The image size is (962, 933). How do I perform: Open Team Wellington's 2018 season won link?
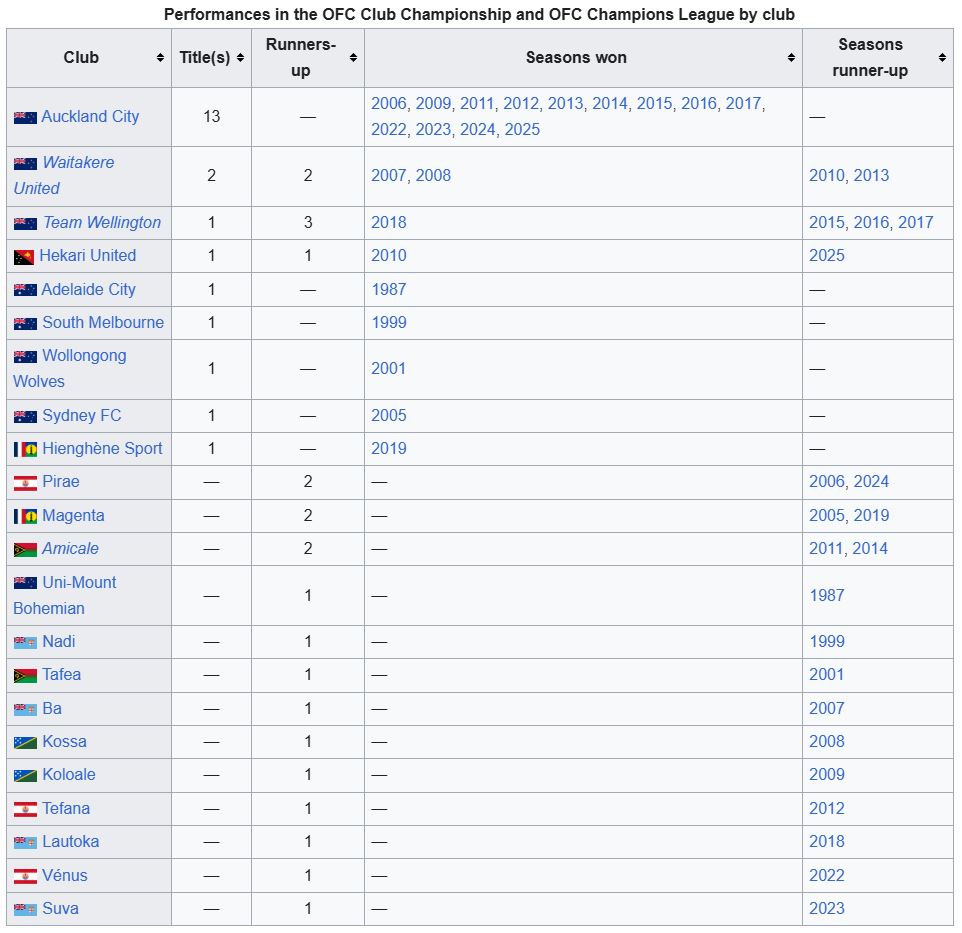coord(389,223)
